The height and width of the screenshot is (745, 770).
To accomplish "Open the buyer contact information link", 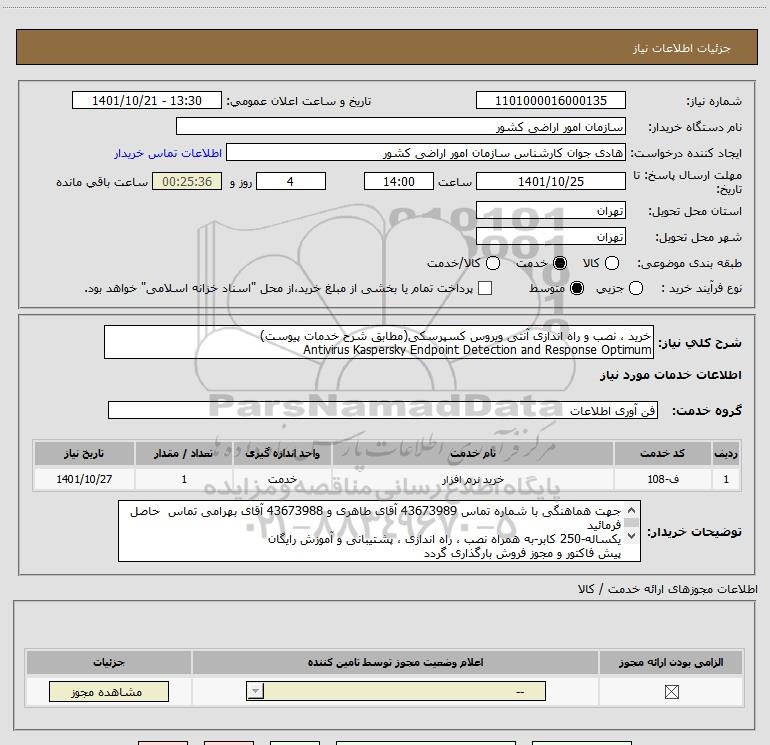I will pos(168,154).
